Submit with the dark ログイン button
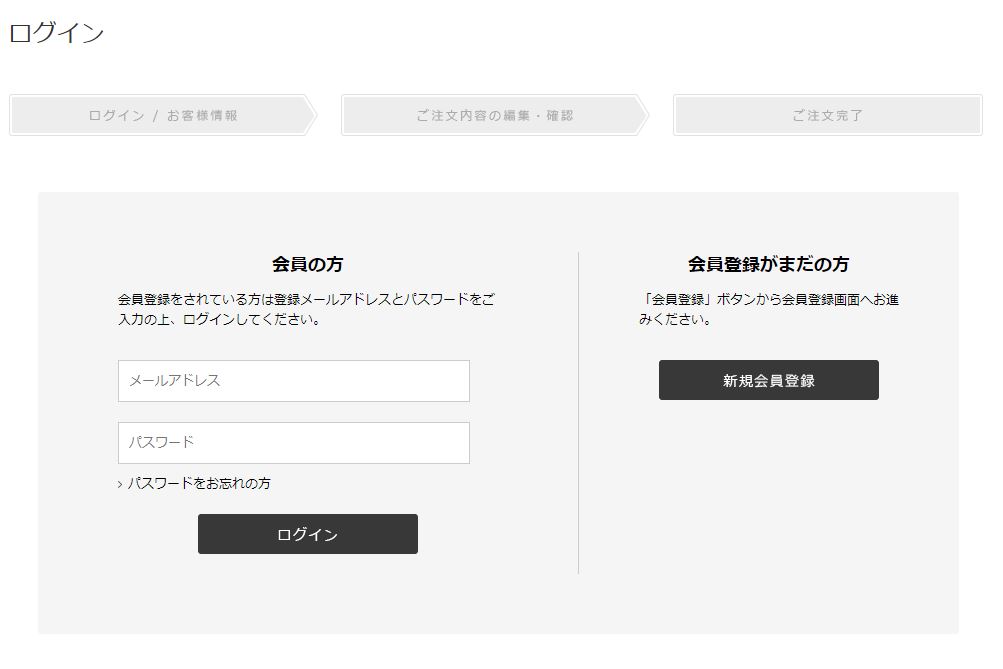The width and height of the screenshot is (1003, 669). (x=308, y=534)
